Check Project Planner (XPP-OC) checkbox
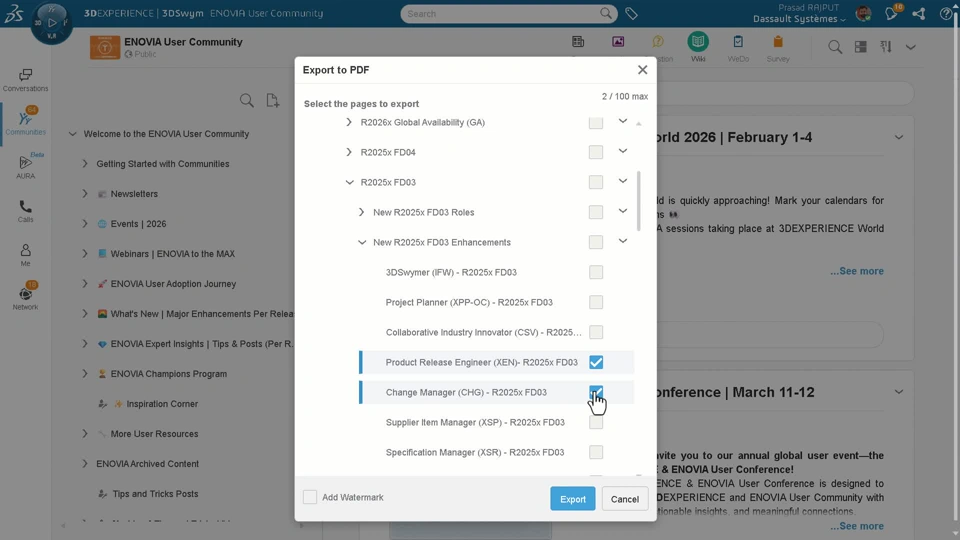 [596, 302]
